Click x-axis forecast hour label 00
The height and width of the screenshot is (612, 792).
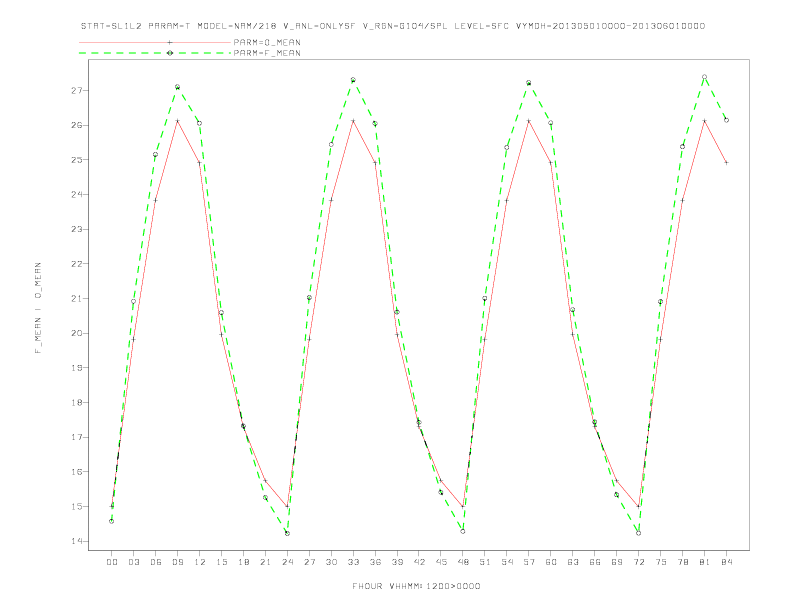point(112,562)
